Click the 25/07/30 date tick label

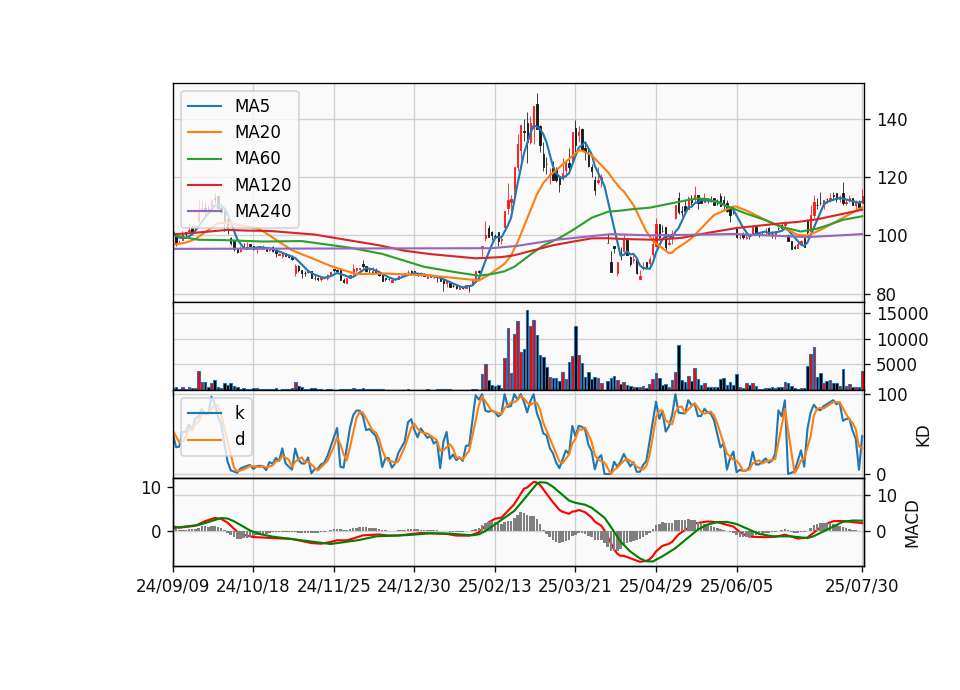click(x=862, y=586)
